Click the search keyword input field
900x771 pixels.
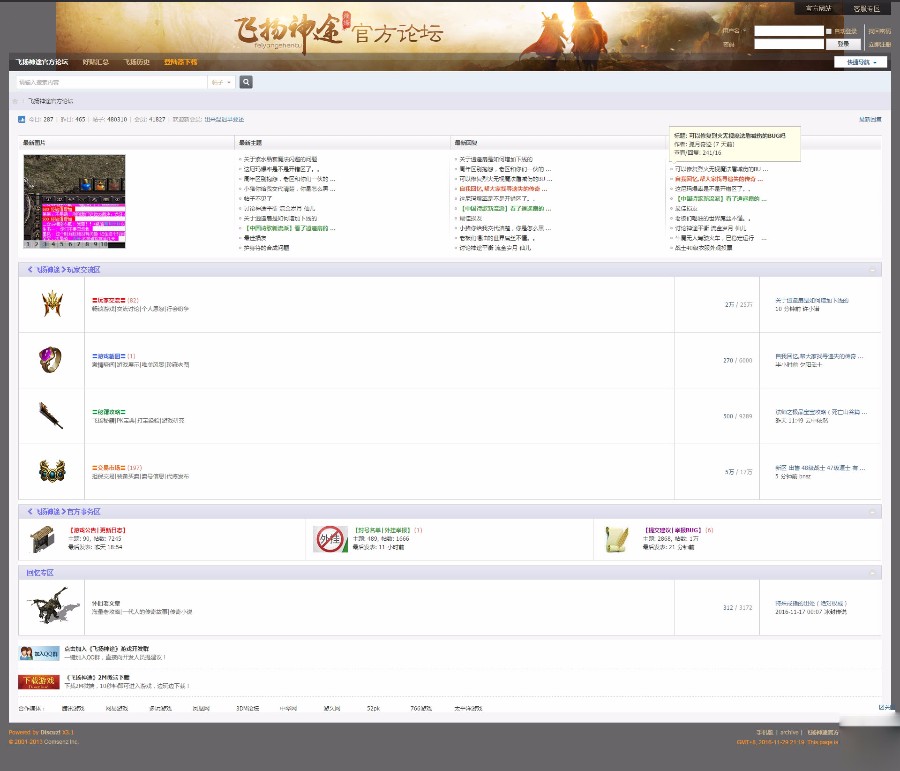coord(110,82)
